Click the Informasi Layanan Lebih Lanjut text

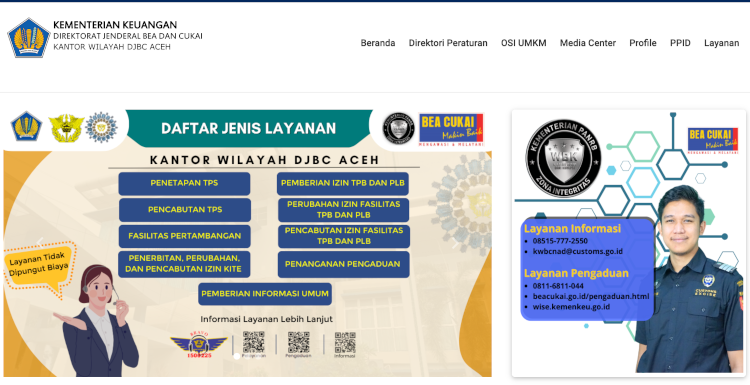[x=266, y=319]
